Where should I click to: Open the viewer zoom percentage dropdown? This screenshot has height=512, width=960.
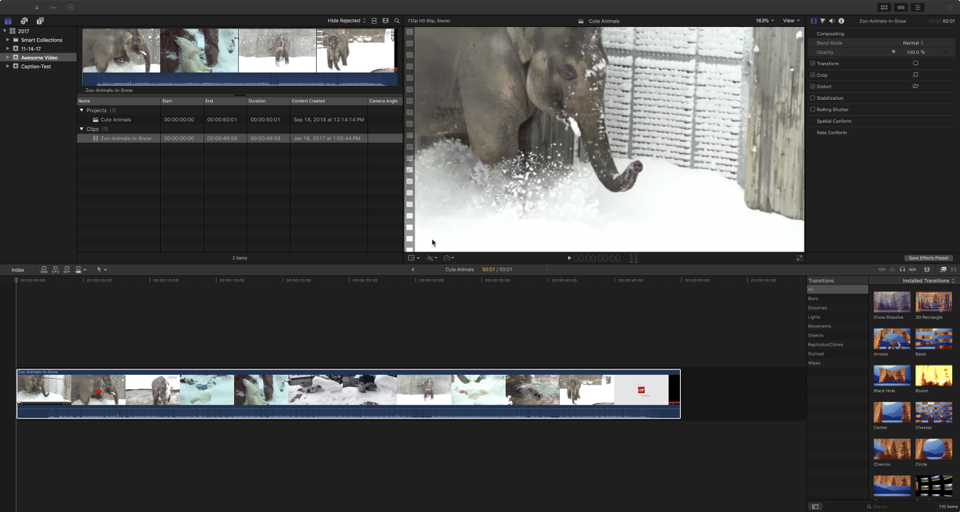pos(764,20)
